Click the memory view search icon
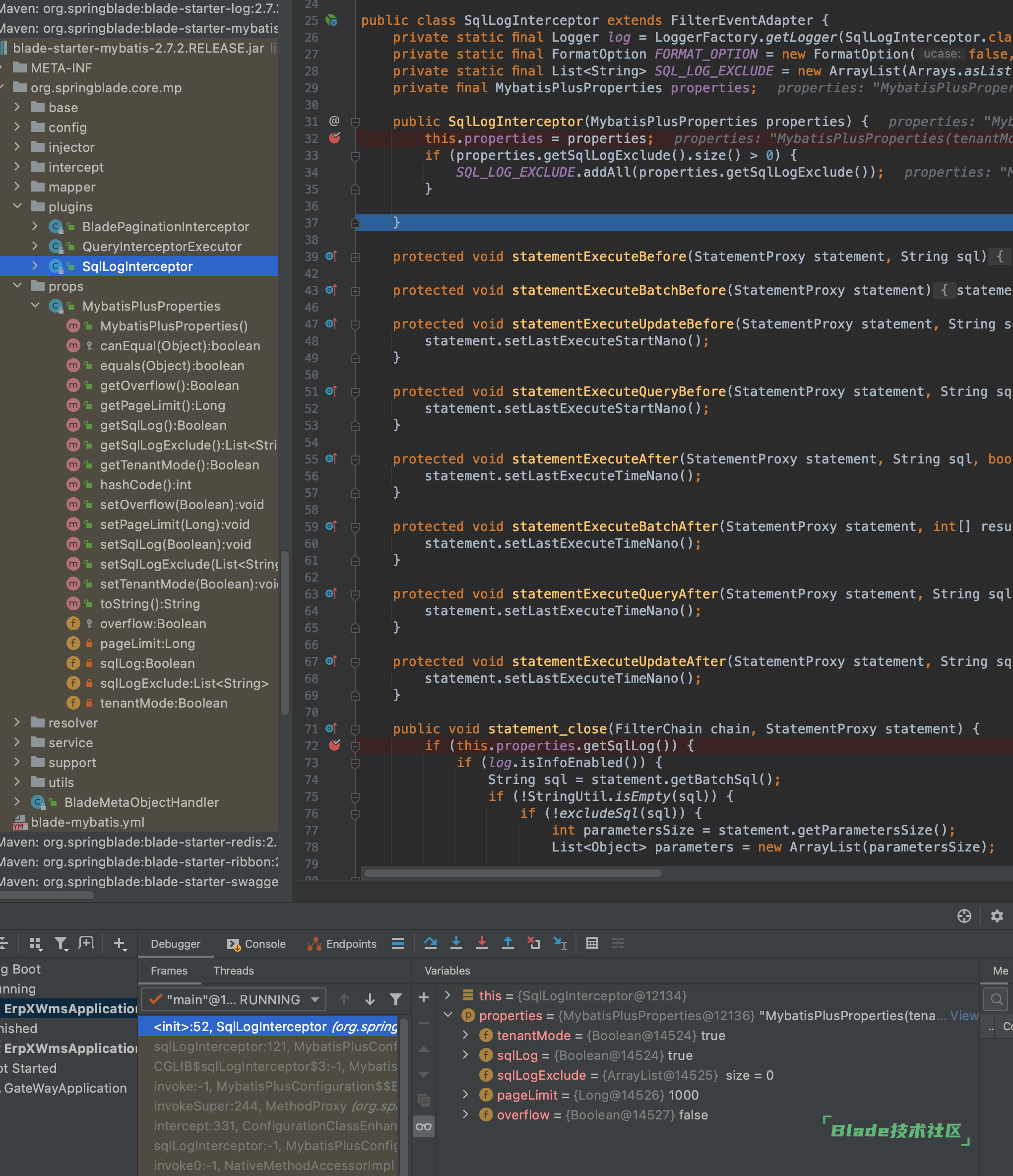This screenshot has width=1013, height=1176. [x=996, y=999]
